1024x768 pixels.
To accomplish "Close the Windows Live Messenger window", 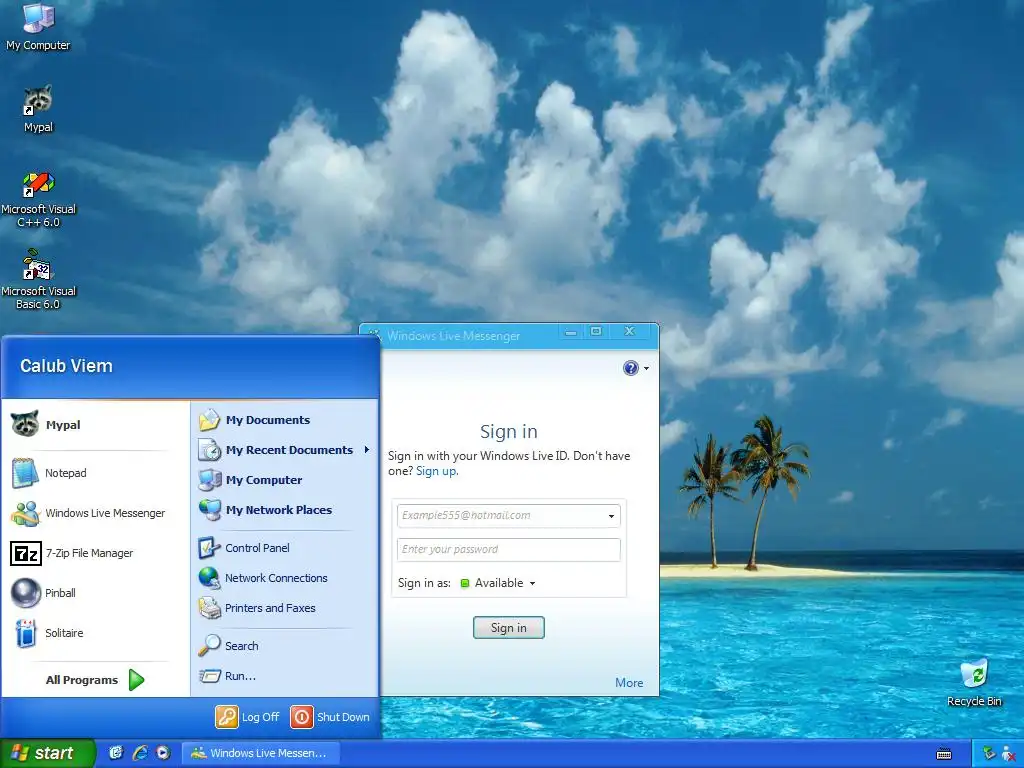I will (630, 332).
